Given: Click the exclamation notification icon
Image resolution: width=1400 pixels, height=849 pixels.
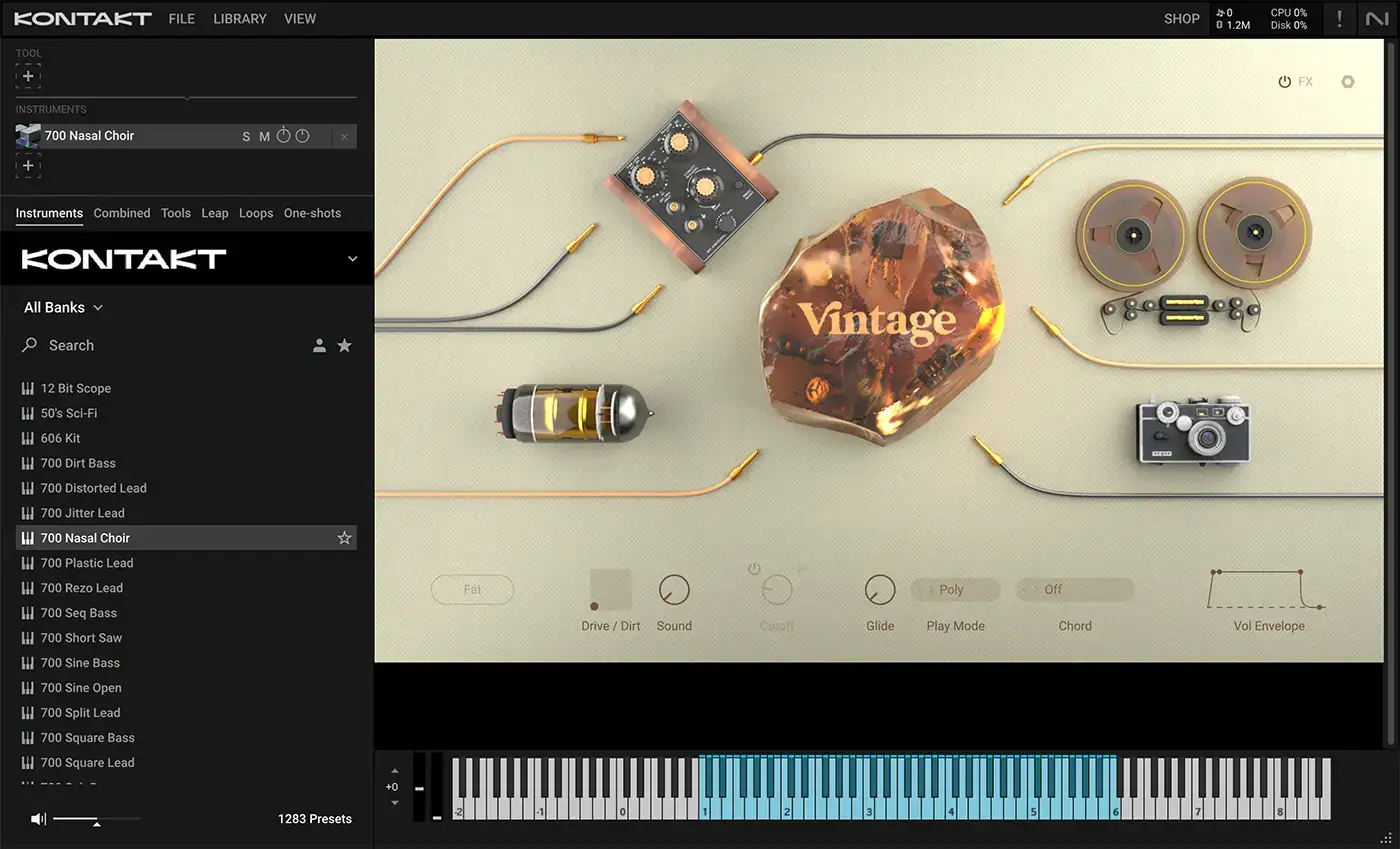Looking at the screenshot, I should point(1339,19).
